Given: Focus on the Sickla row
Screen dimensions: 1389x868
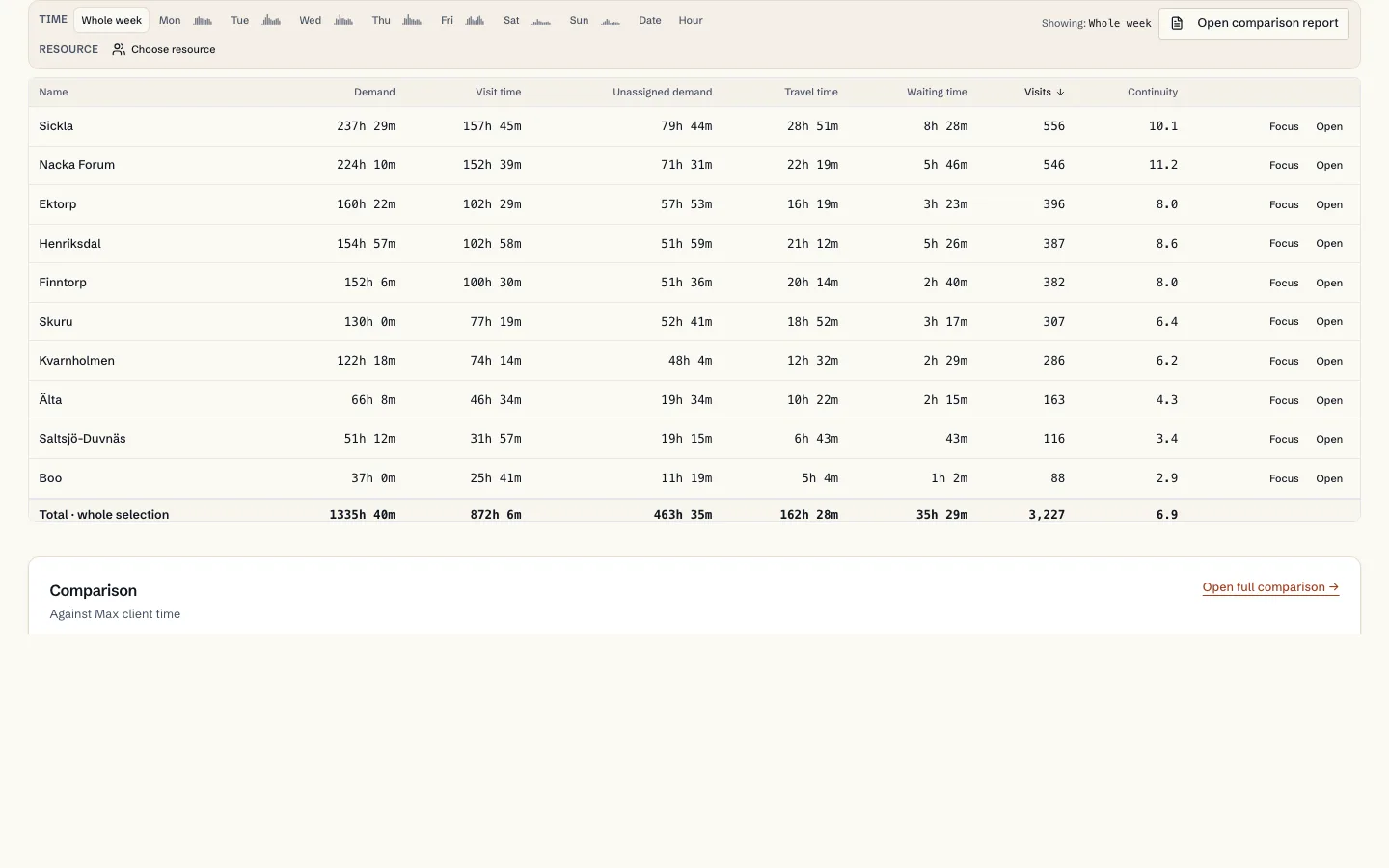Looking at the screenshot, I should [1284, 126].
